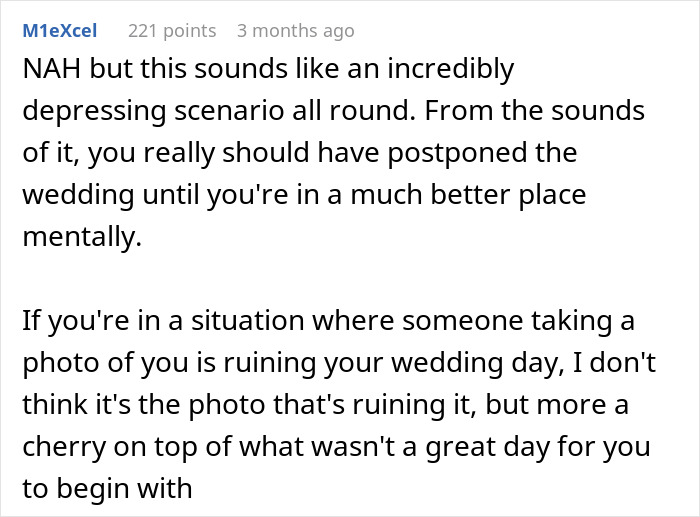
Task: Click the word 'wedding' before 'until you're'
Action: pos(78,195)
